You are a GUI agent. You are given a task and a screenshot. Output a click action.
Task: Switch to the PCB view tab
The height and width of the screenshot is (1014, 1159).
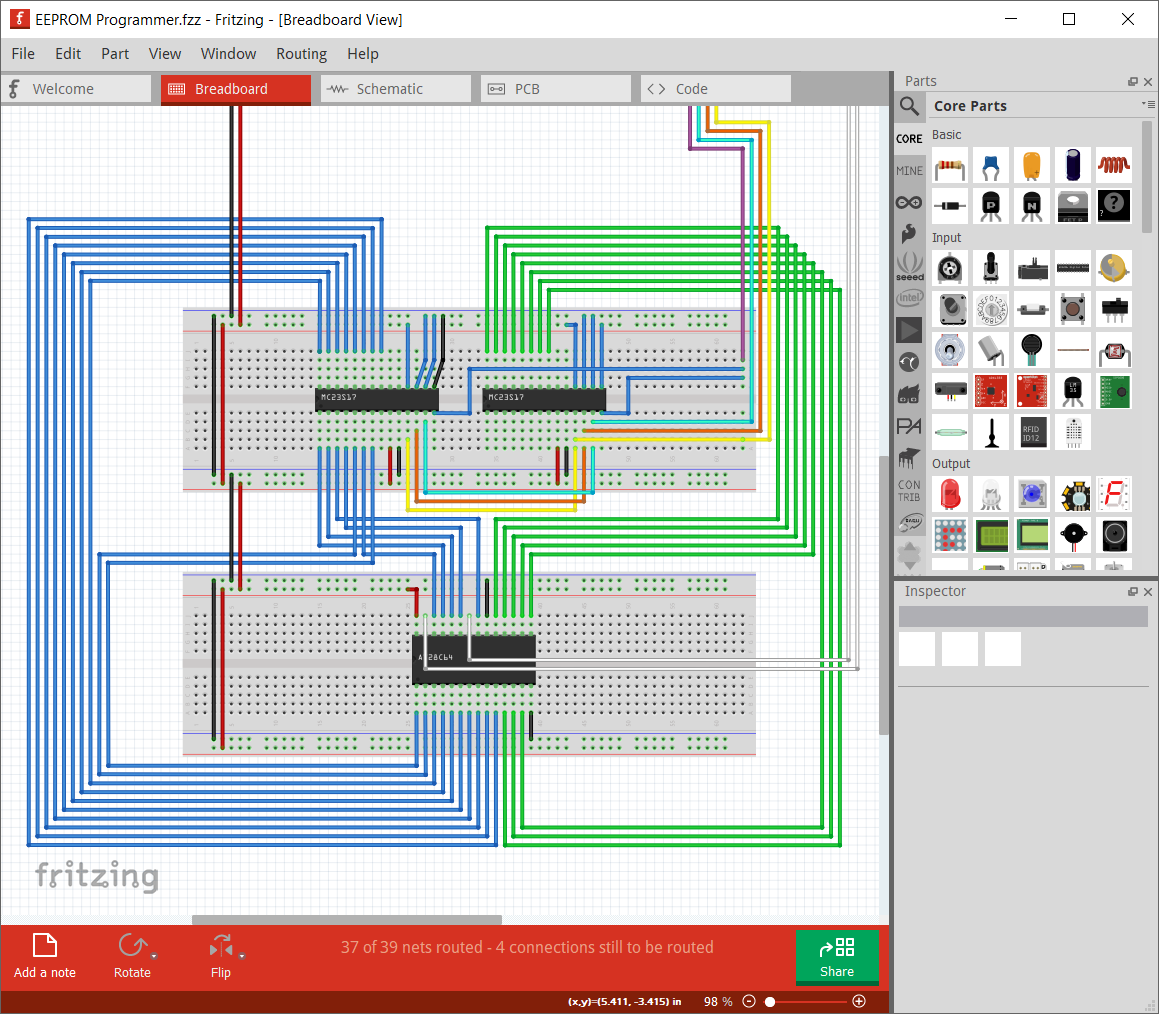tap(556, 89)
